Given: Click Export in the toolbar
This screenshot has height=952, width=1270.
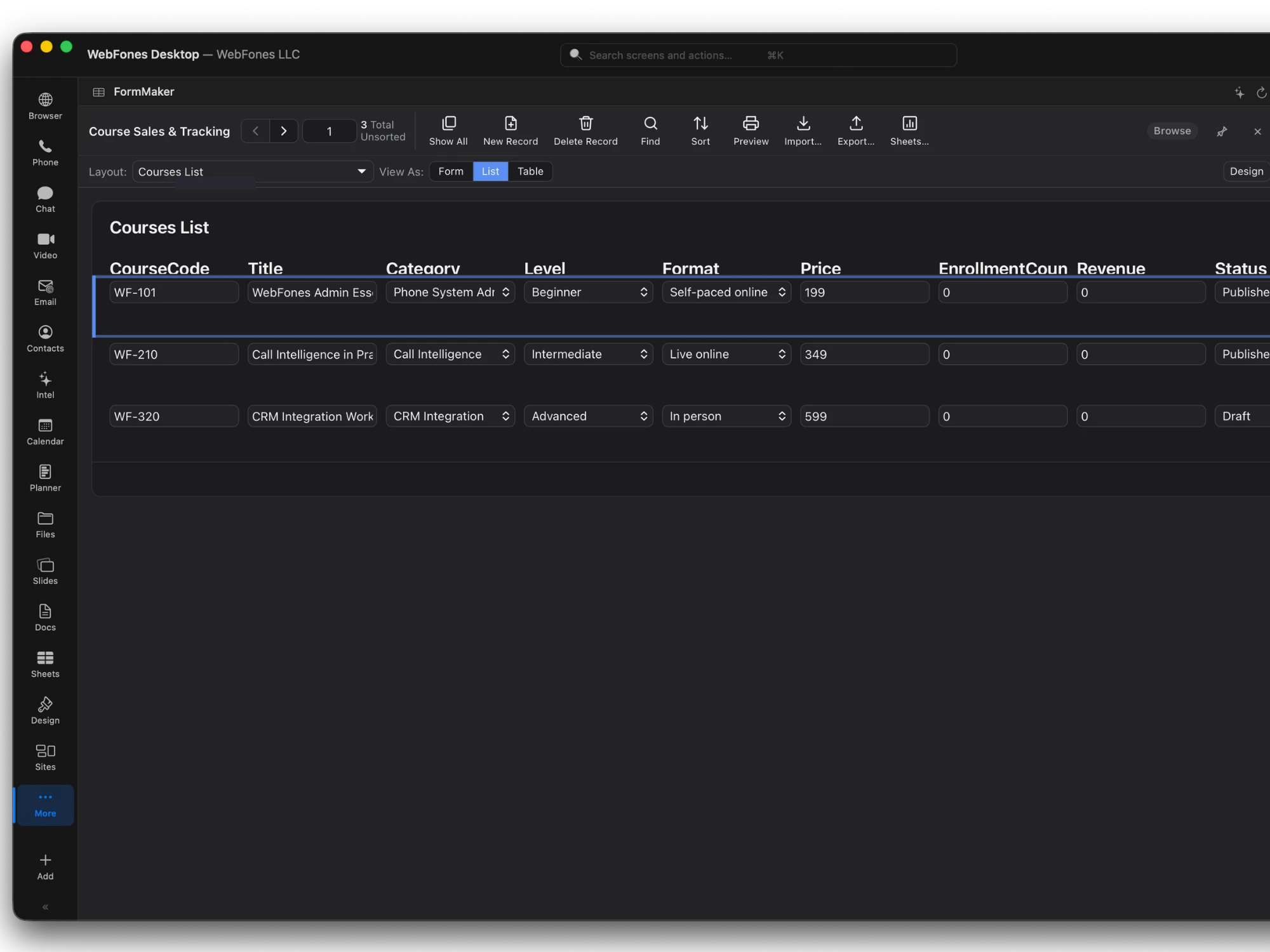Looking at the screenshot, I should pos(856,131).
